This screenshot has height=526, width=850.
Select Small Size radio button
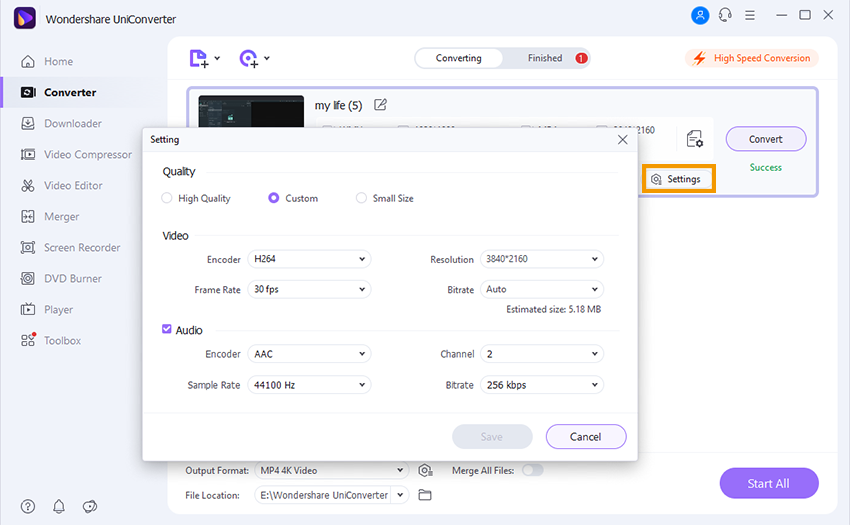pos(361,198)
